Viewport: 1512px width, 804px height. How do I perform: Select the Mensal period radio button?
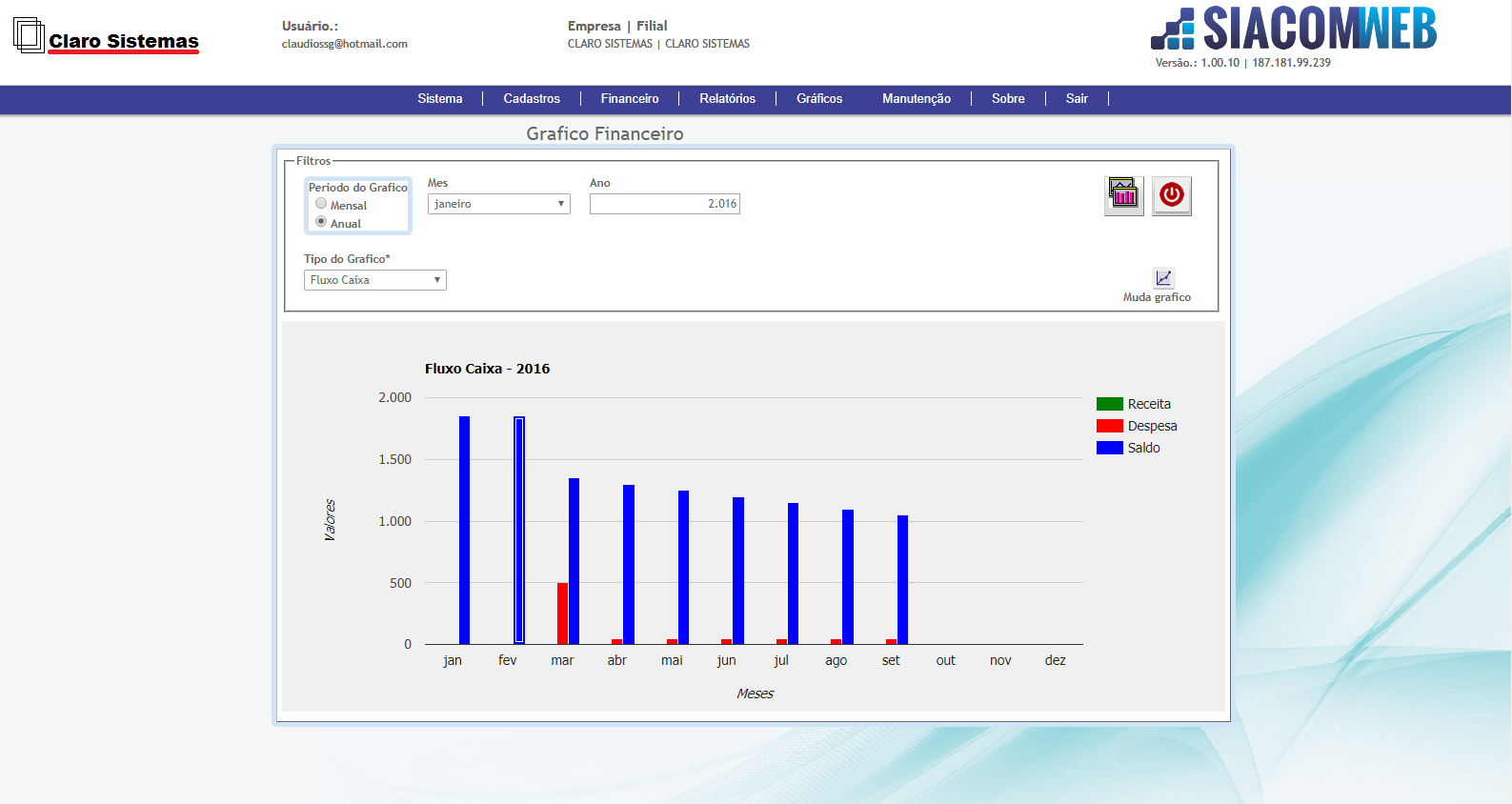pyautogui.click(x=321, y=204)
